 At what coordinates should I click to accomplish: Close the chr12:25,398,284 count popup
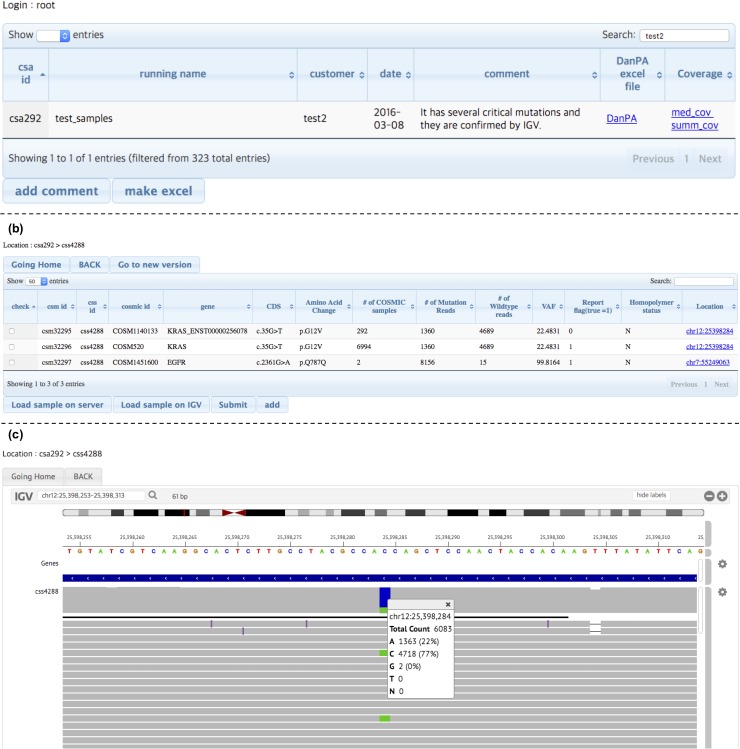[x=447, y=604]
